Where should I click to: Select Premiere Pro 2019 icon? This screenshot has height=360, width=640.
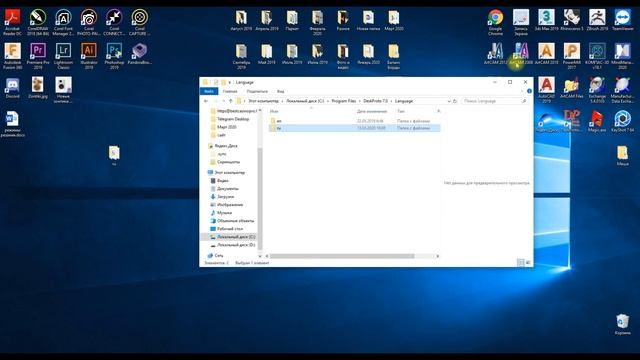(x=38, y=56)
